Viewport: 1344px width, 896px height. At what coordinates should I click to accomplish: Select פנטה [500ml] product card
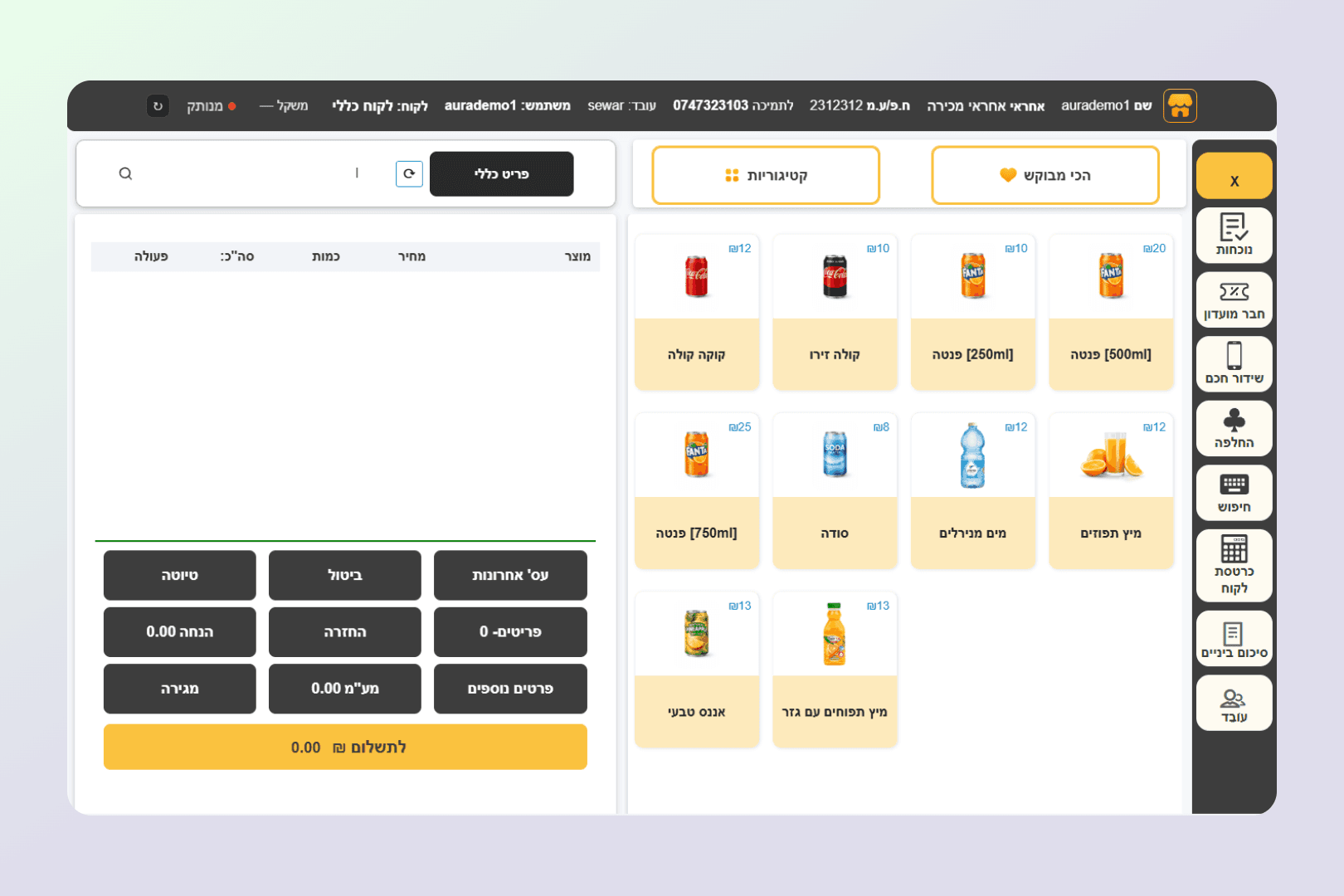(1111, 312)
